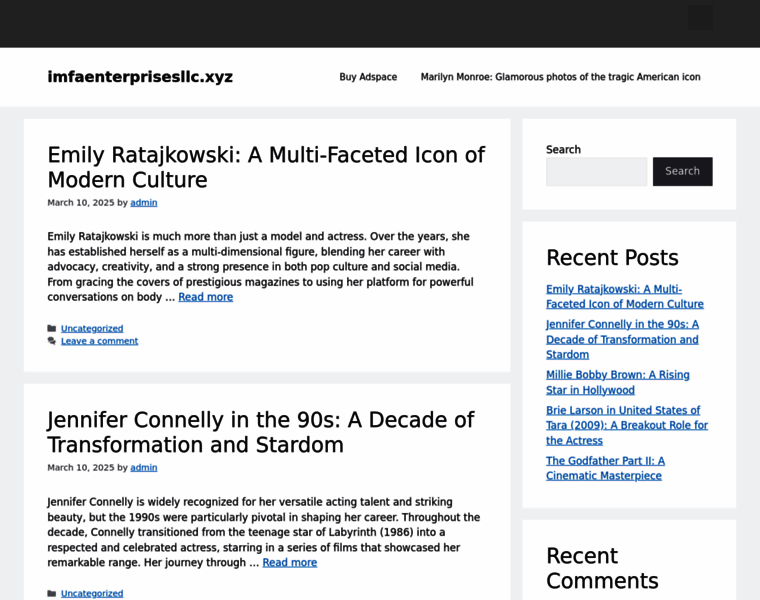Open Uncategorized category under Jennifer Connelly post
760x600 pixels.
pos(92,594)
